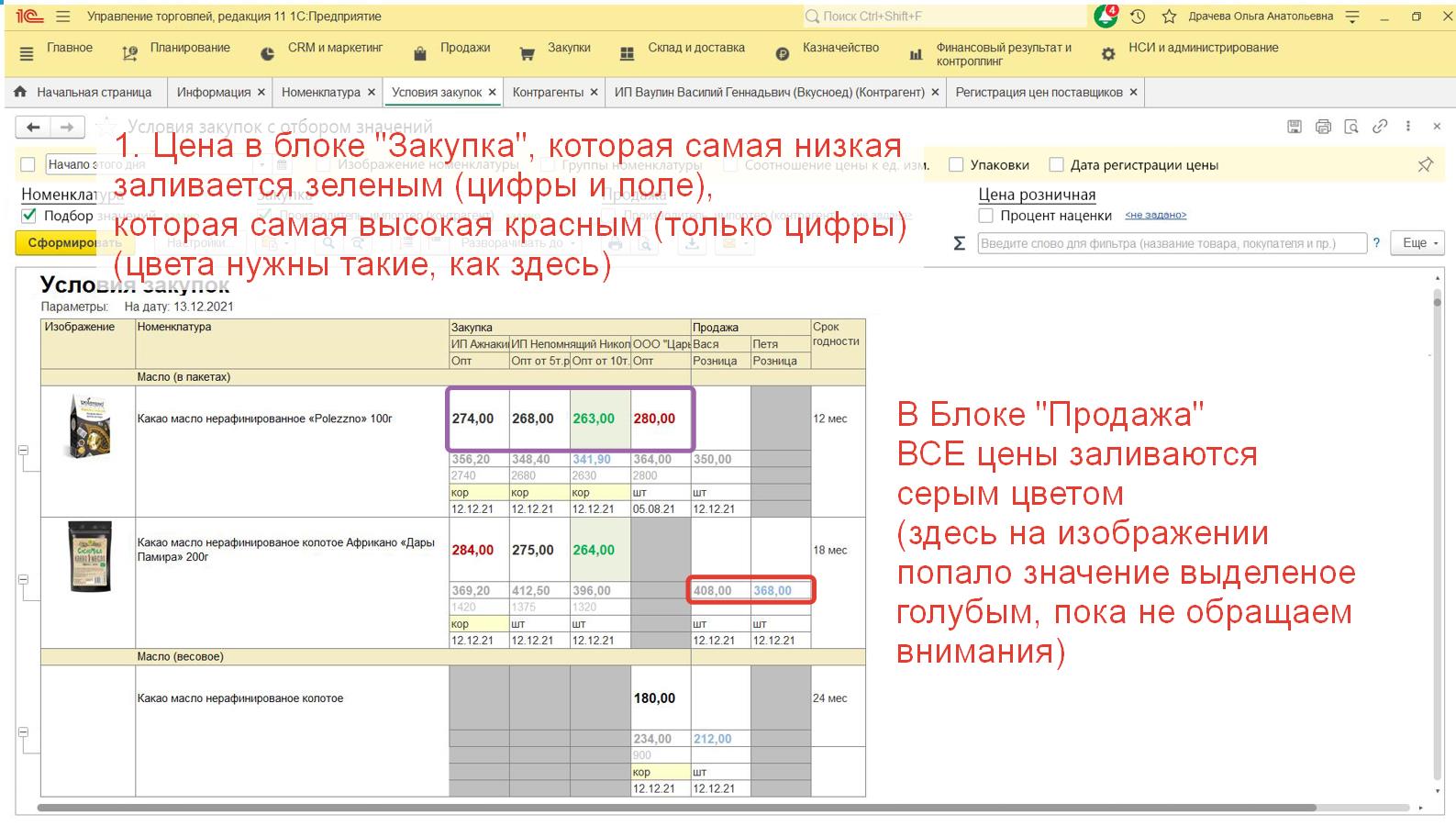Switch to the Номенклатура tab
The height and width of the screenshot is (826, 1456).
(x=320, y=93)
